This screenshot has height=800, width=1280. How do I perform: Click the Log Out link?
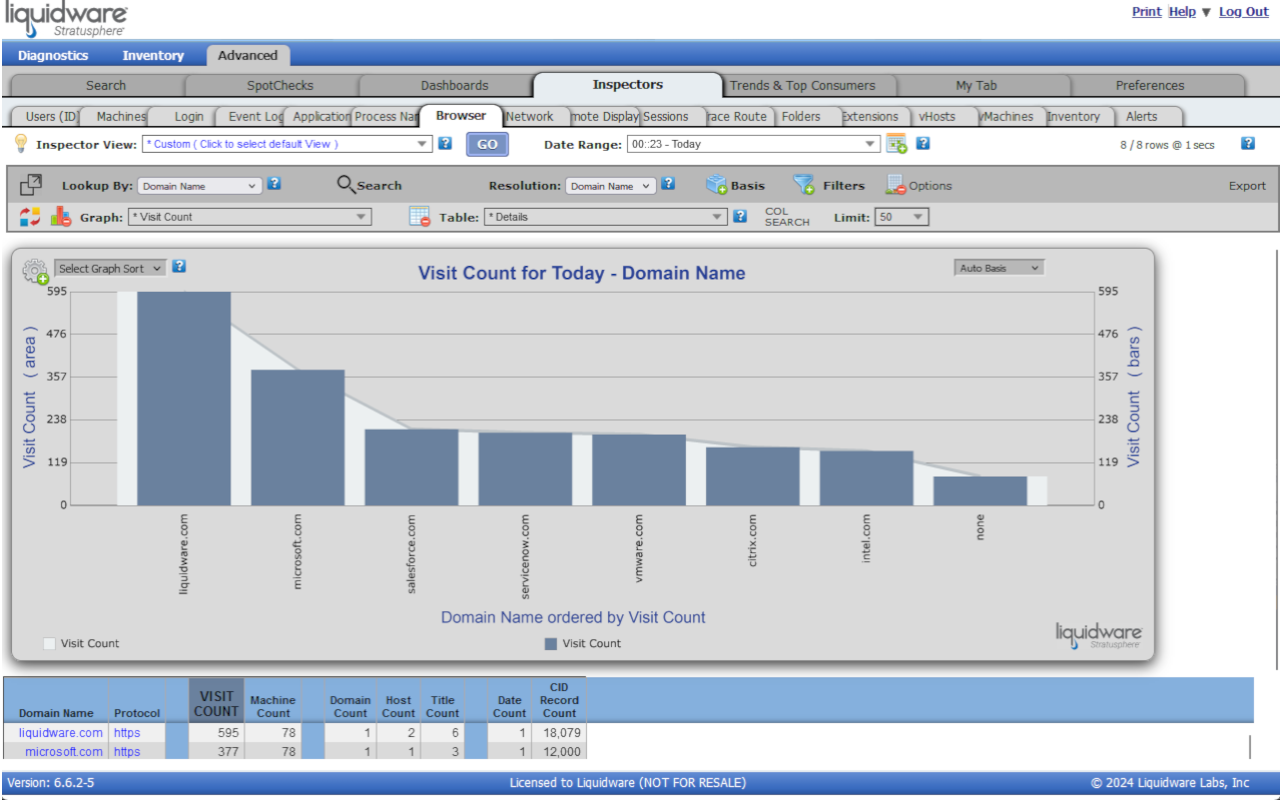(x=1243, y=12)
